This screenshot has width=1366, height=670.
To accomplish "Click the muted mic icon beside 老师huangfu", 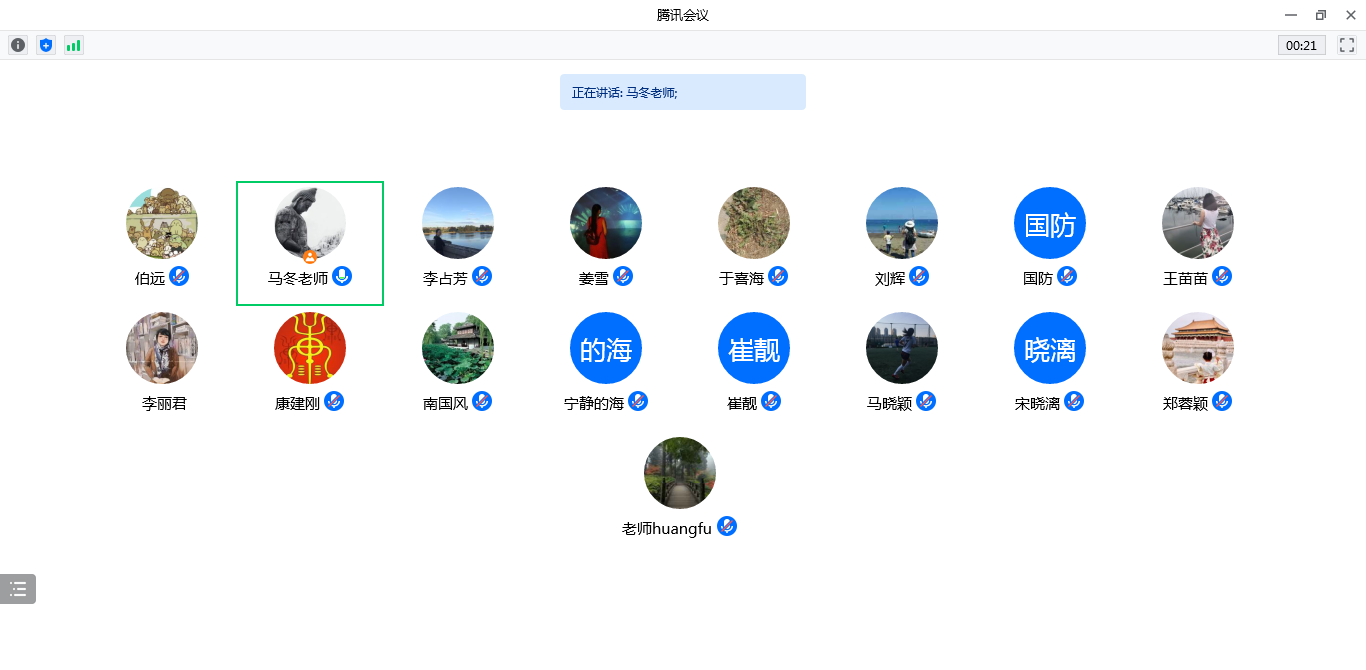I will [x=727, y=527].
